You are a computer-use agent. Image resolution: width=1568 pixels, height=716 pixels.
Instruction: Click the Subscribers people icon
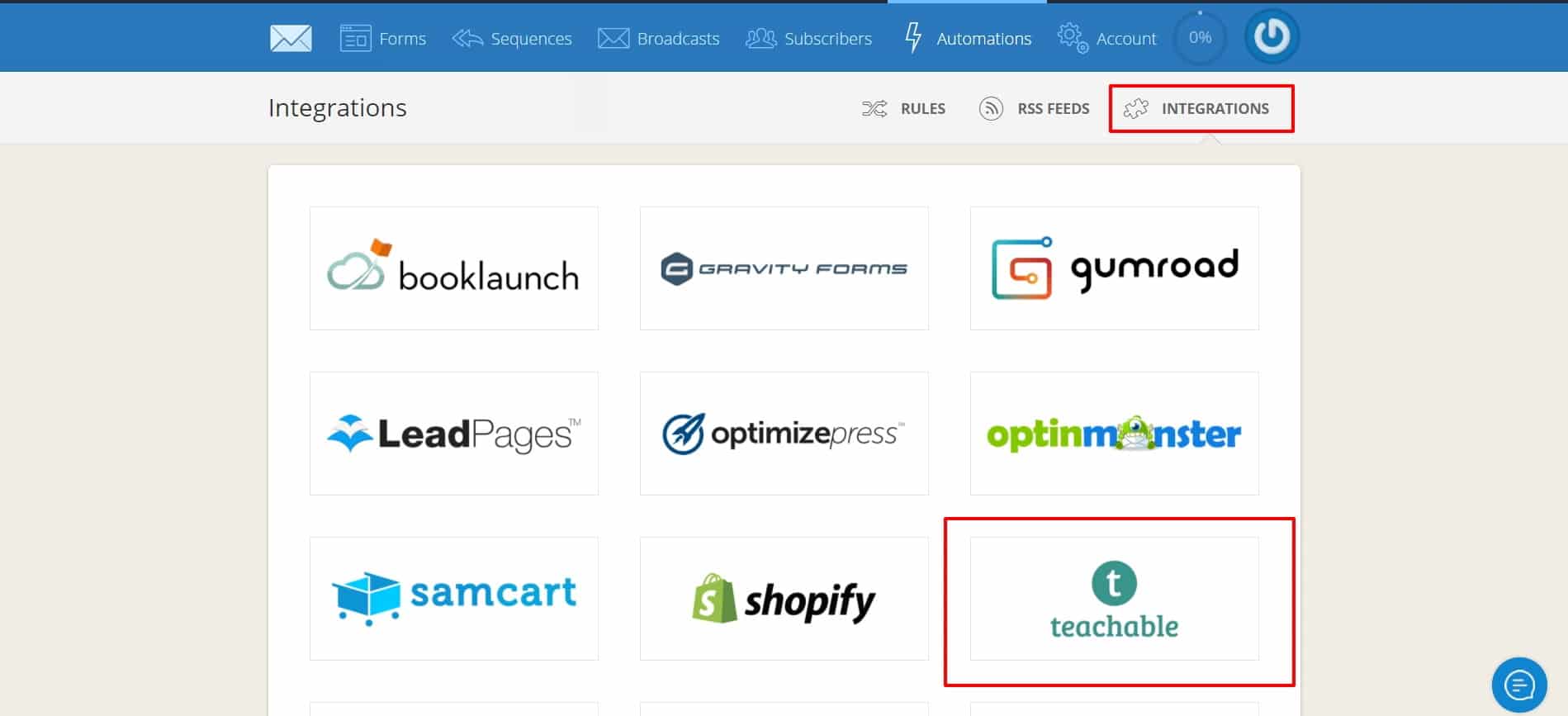click(760, 38)
